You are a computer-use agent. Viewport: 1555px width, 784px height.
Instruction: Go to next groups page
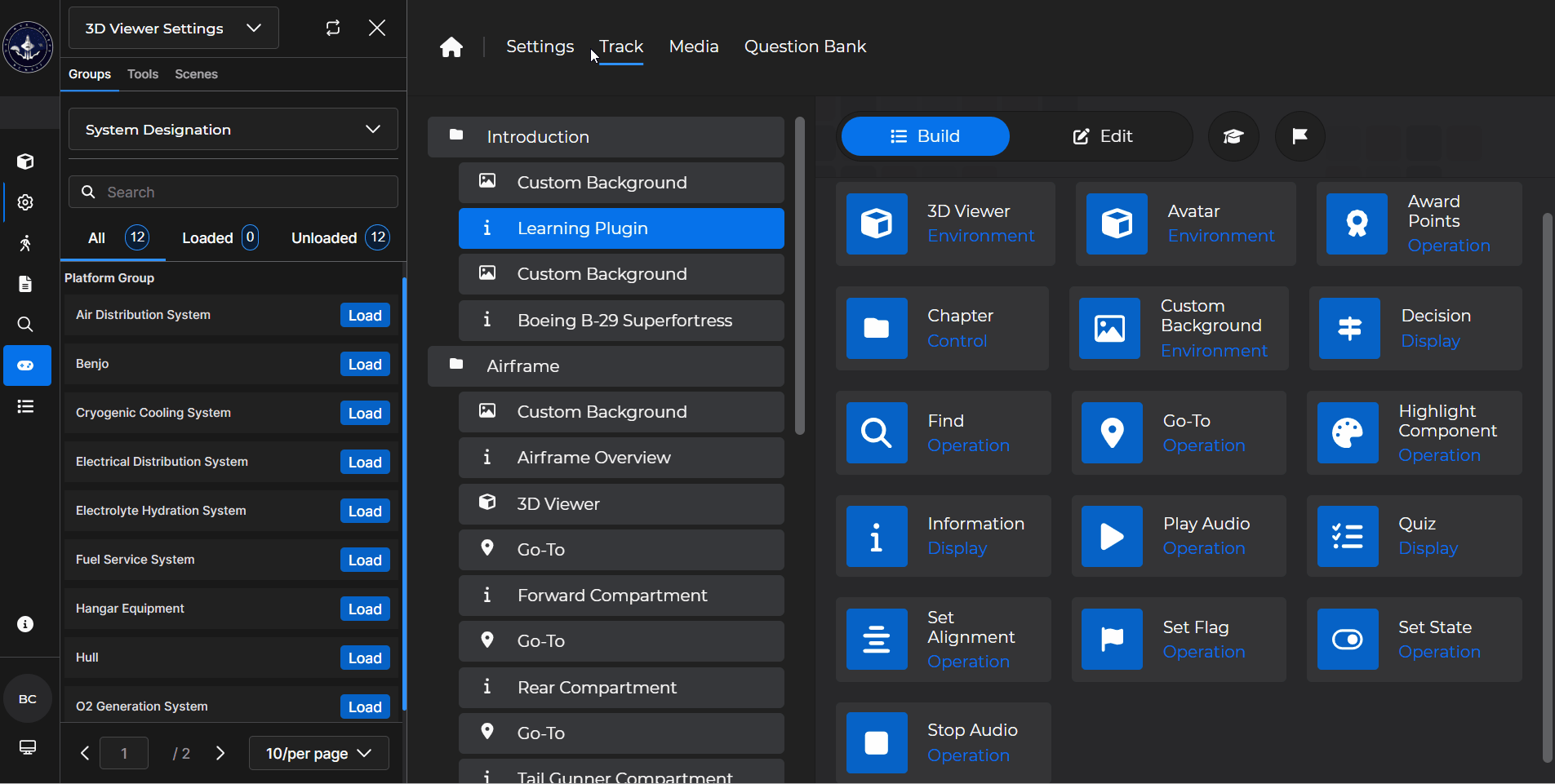220,753
